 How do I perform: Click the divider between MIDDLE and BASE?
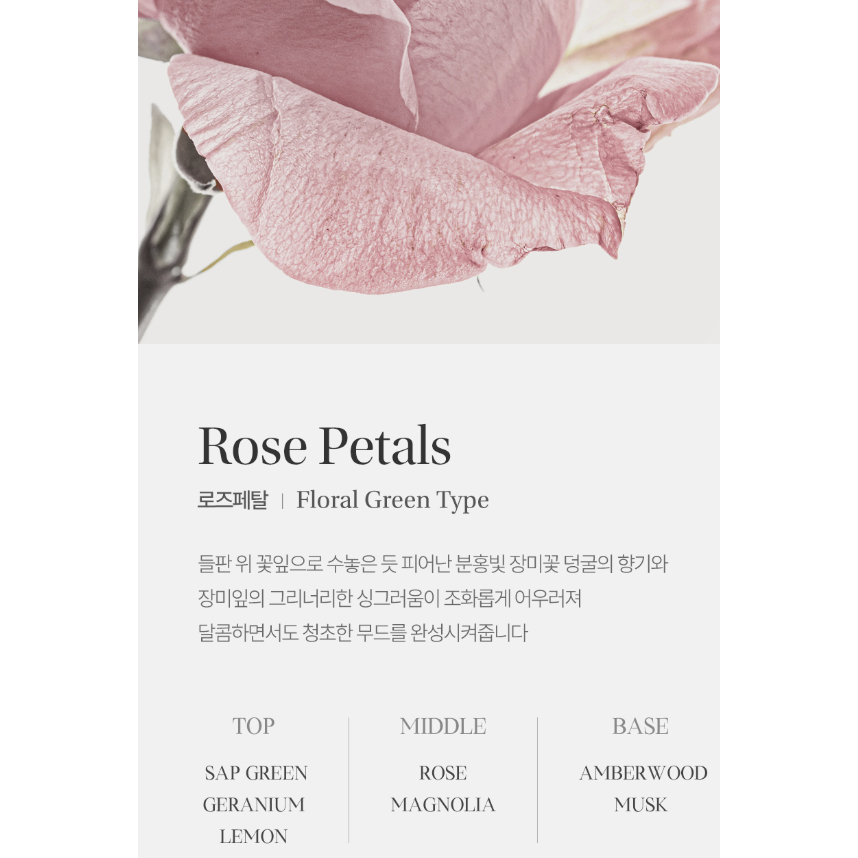[x=537, y=780]
